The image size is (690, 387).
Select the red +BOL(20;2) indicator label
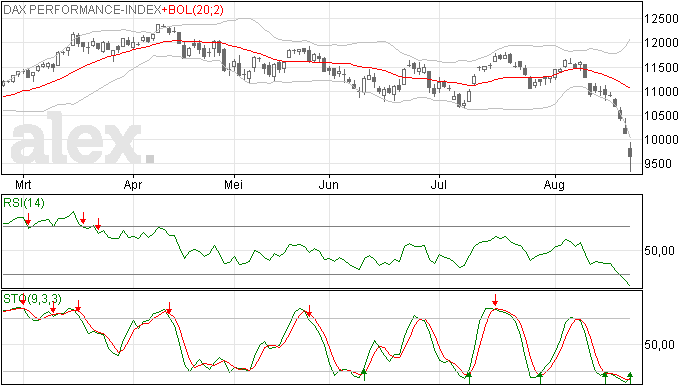[x=193, y=10]
